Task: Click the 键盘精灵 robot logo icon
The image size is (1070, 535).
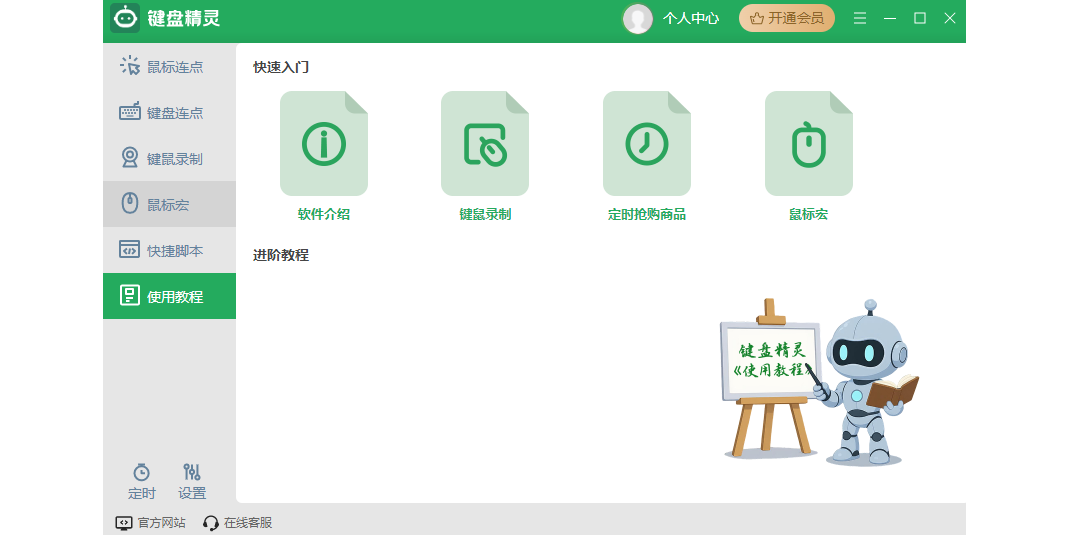Action: click(x=125, y=18)
